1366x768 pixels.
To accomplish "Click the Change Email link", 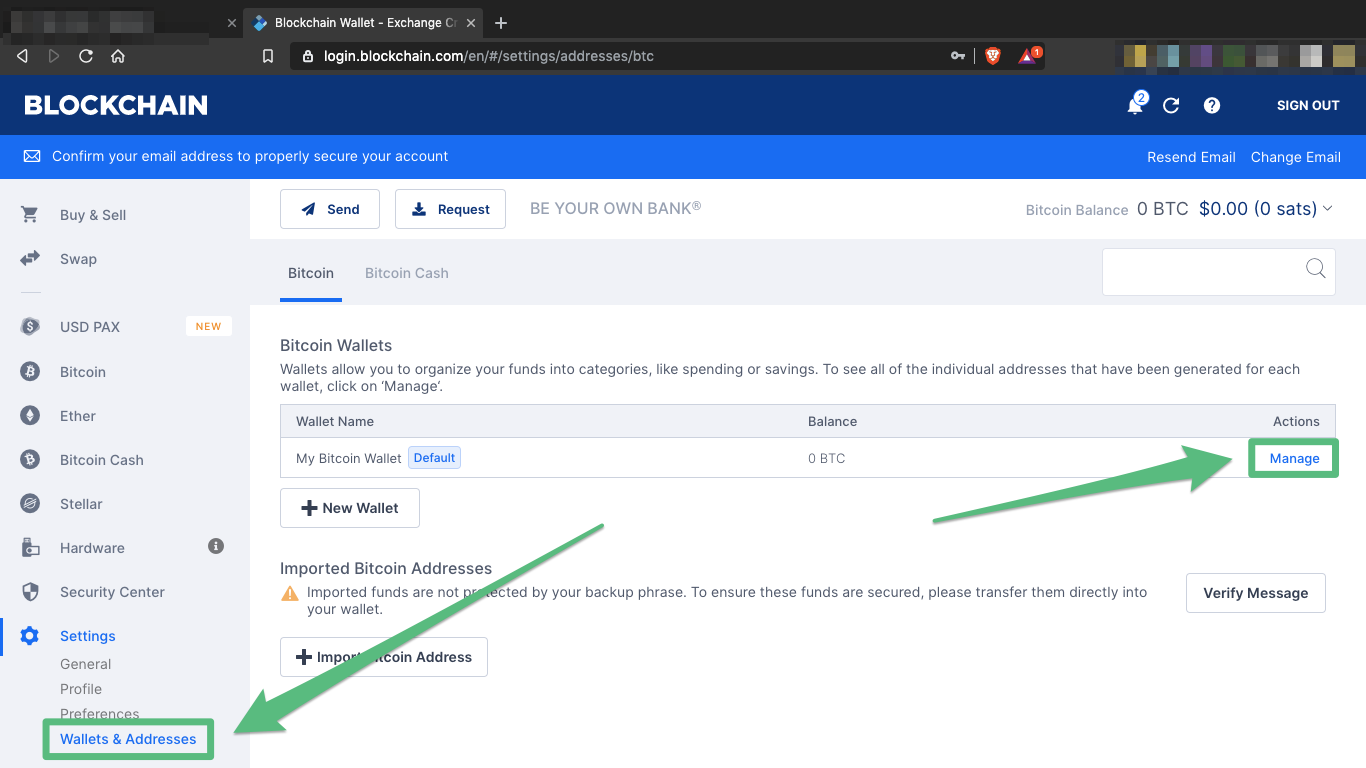I will (1296, 157).
